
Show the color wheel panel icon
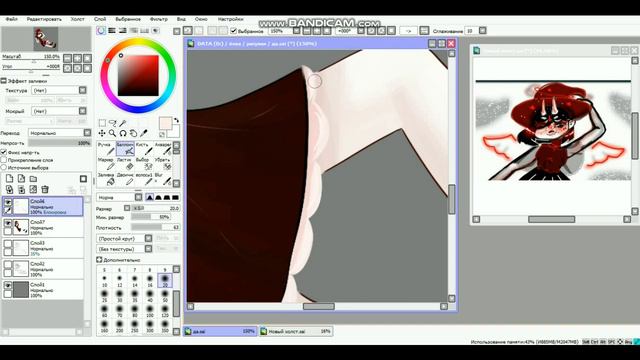[101, 31]
